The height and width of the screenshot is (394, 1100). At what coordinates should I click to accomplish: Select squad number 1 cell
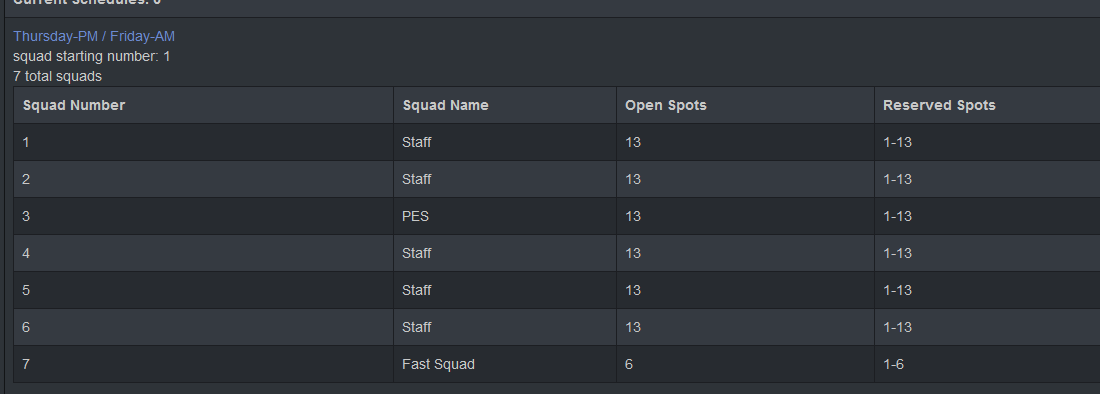(203, 142)
